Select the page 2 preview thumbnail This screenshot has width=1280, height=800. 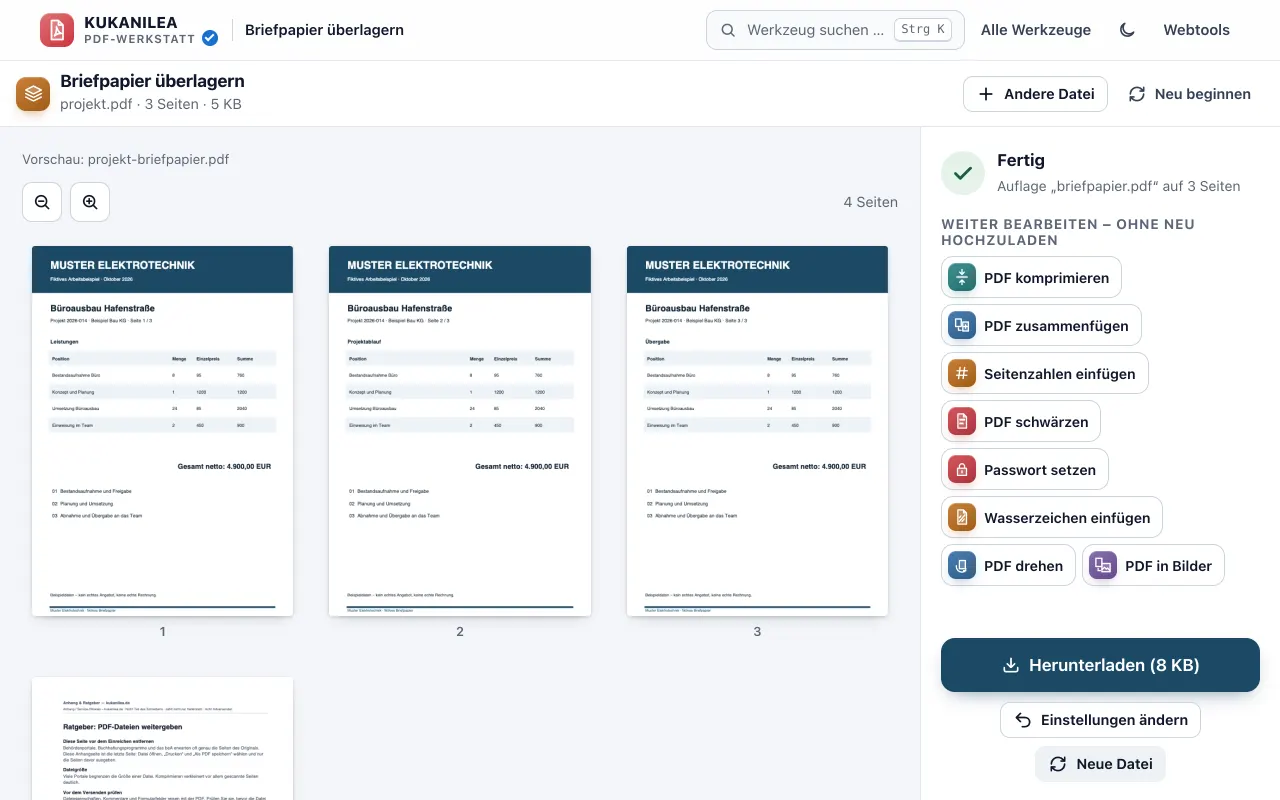click(460, 431)
